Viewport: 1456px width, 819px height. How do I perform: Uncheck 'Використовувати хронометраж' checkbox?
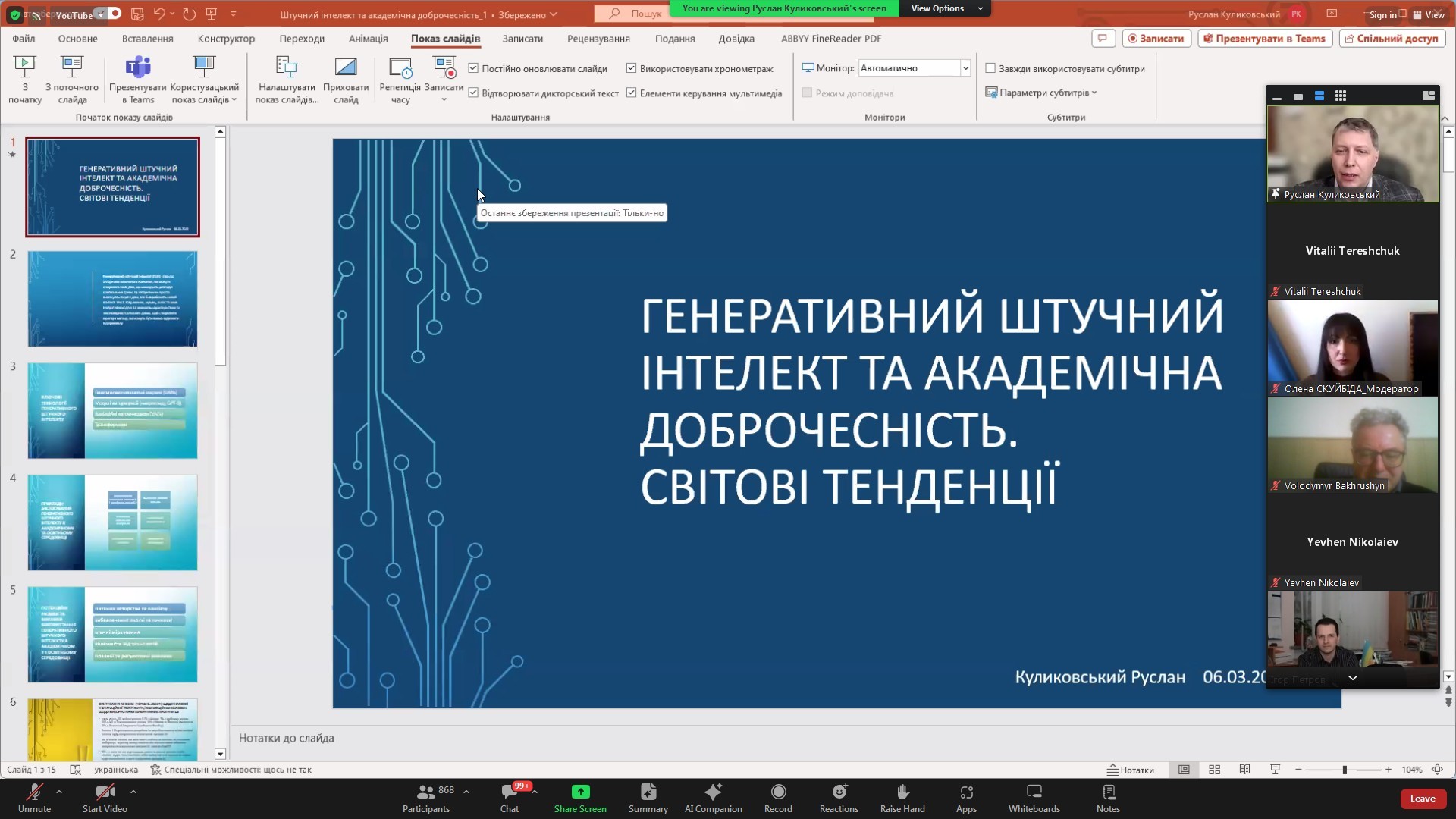(631, 68)
